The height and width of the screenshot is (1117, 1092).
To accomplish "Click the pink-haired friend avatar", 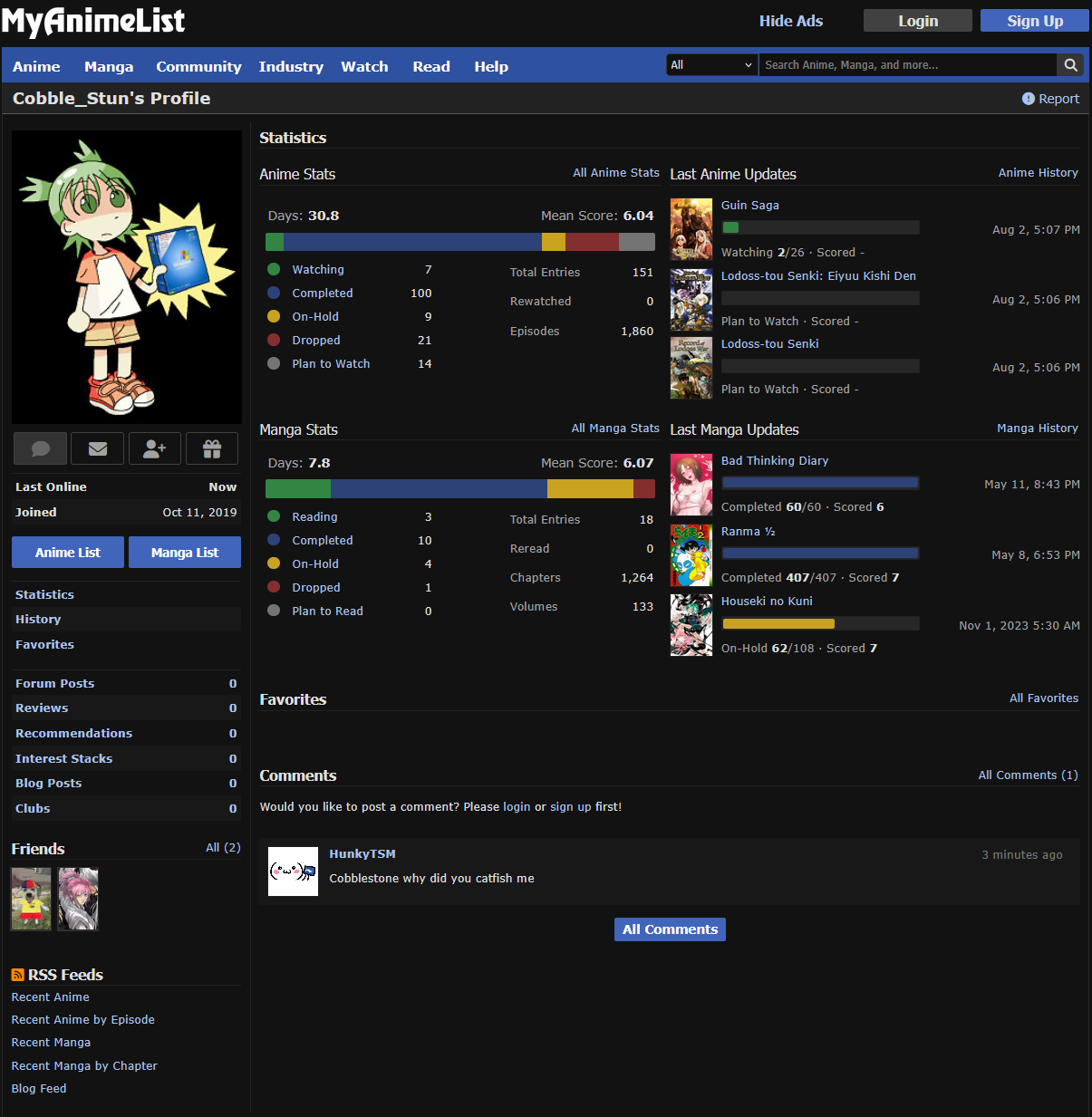I will 78,899.
